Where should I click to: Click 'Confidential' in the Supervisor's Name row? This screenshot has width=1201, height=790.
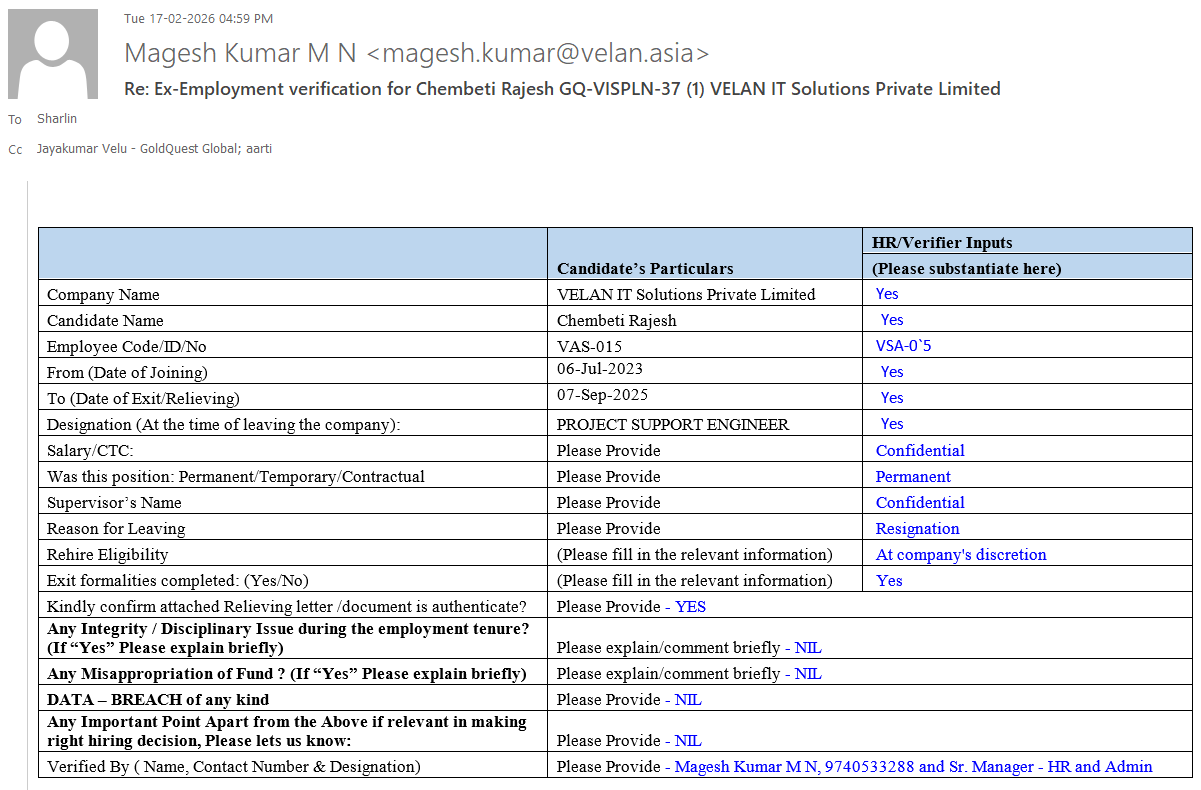tap(920, 502)
